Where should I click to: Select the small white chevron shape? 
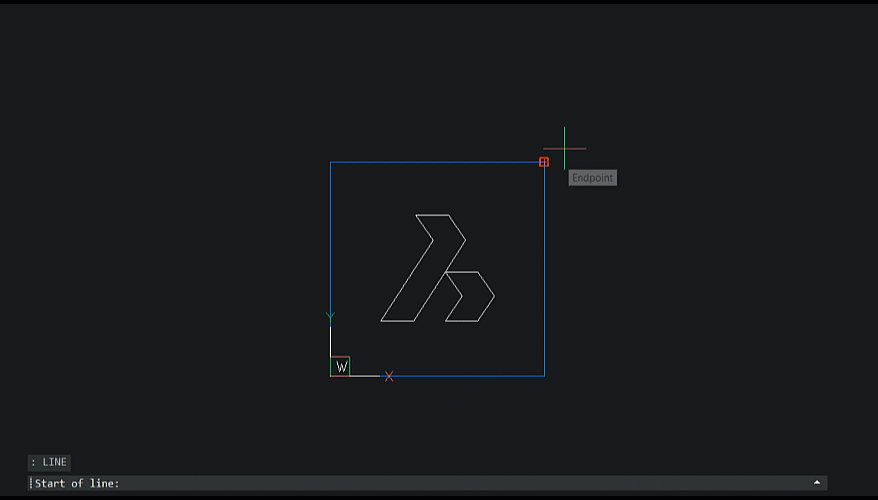(470, 296)
